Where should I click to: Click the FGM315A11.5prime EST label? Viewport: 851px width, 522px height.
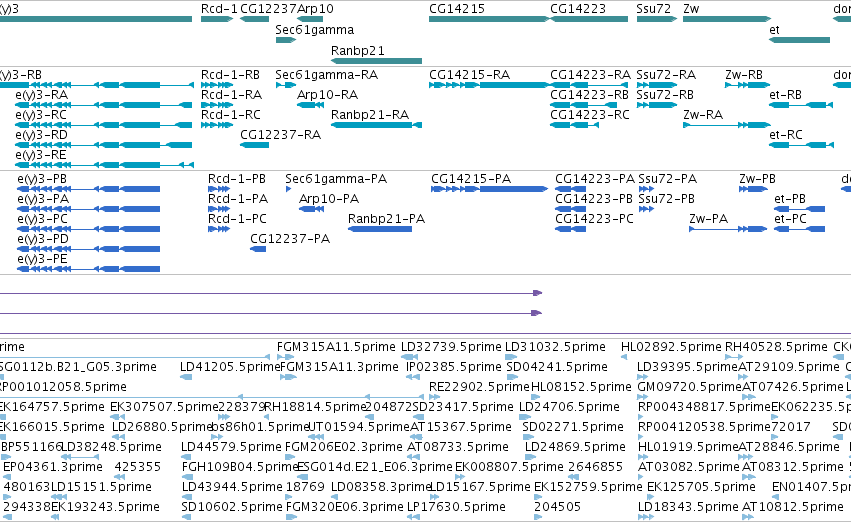(x=336, y=347)
